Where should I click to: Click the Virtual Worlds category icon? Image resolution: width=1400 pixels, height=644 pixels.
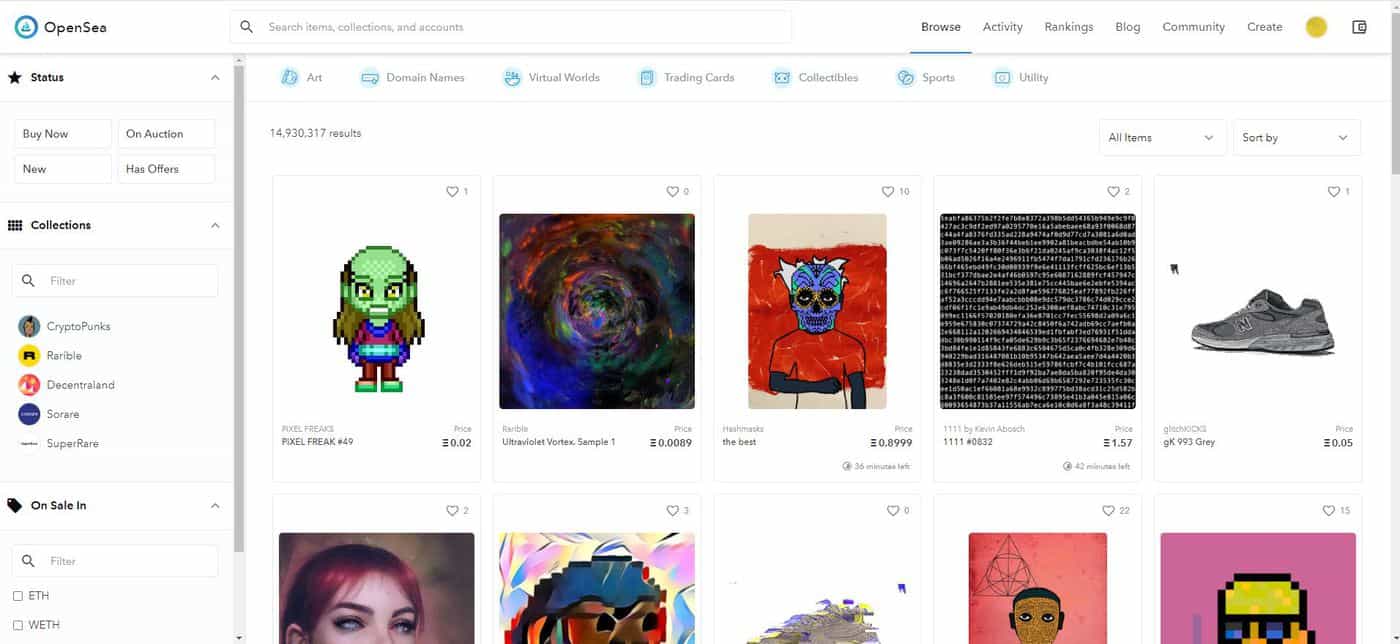512,77
